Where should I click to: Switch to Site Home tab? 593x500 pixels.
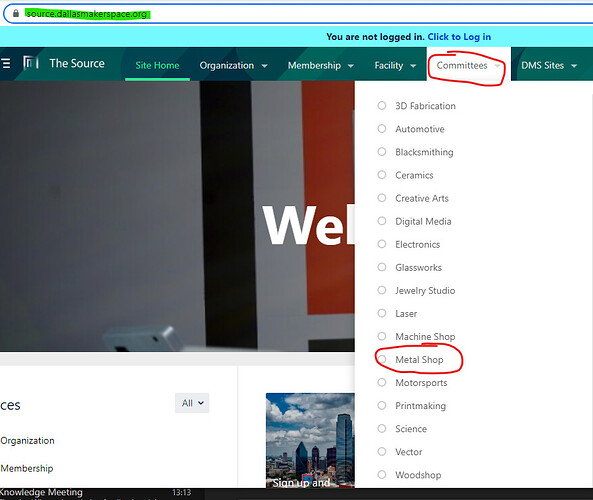[x=157, y=65]
